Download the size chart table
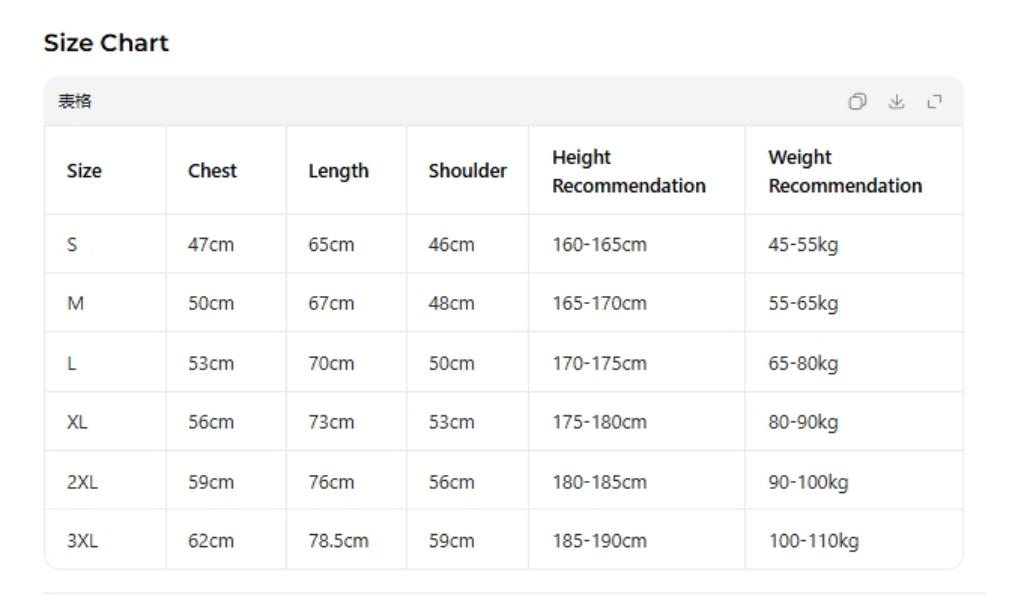The image size is (1015, 600). pos(897,101)
